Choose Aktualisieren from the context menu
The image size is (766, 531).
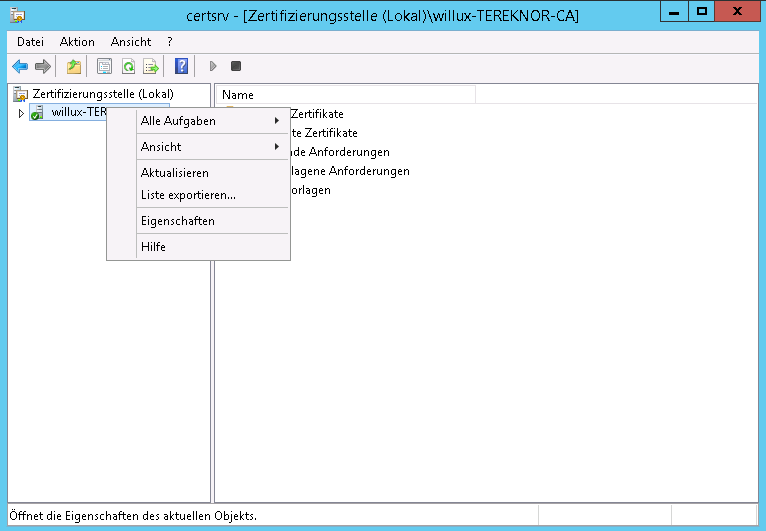[x=175, y=173]
